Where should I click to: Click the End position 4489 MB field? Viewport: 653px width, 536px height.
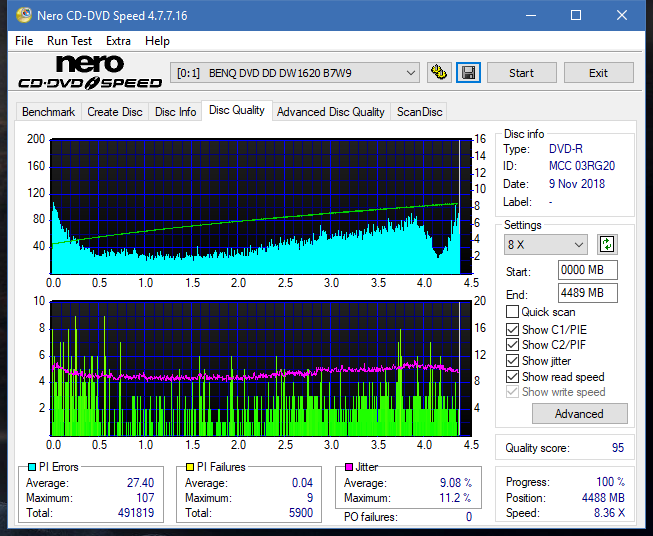point(587,293)
